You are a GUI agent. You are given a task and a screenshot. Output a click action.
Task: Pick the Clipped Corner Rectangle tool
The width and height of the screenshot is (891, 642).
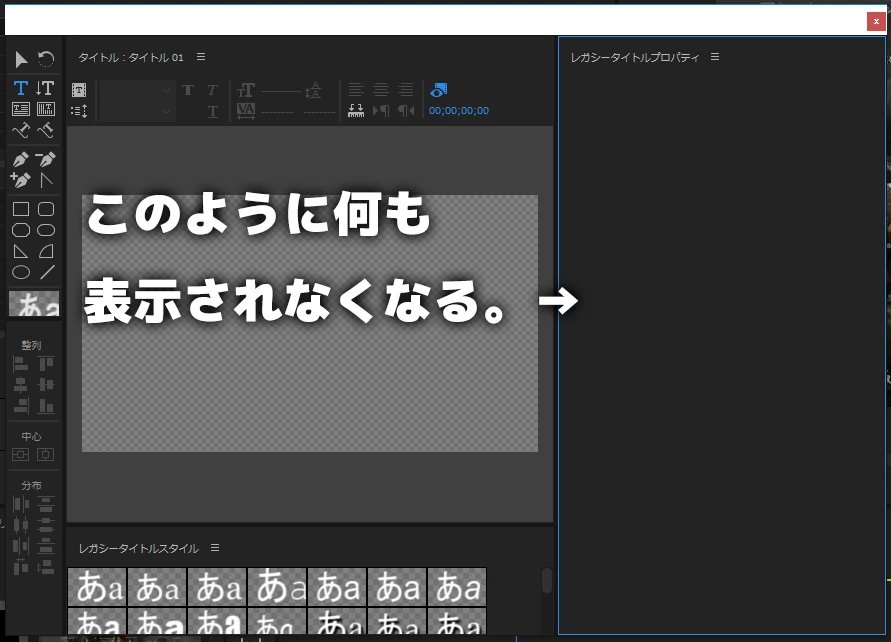[x=21, y=230]
